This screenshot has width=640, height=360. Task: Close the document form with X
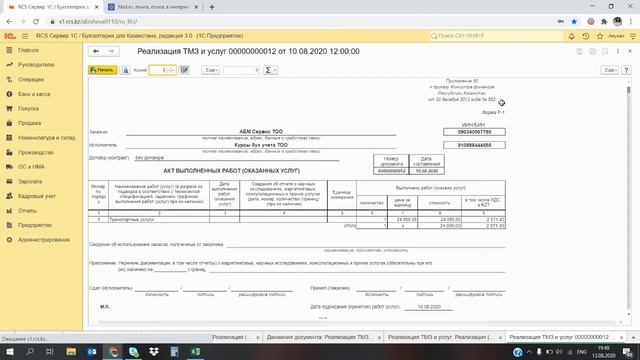[630, 51]
